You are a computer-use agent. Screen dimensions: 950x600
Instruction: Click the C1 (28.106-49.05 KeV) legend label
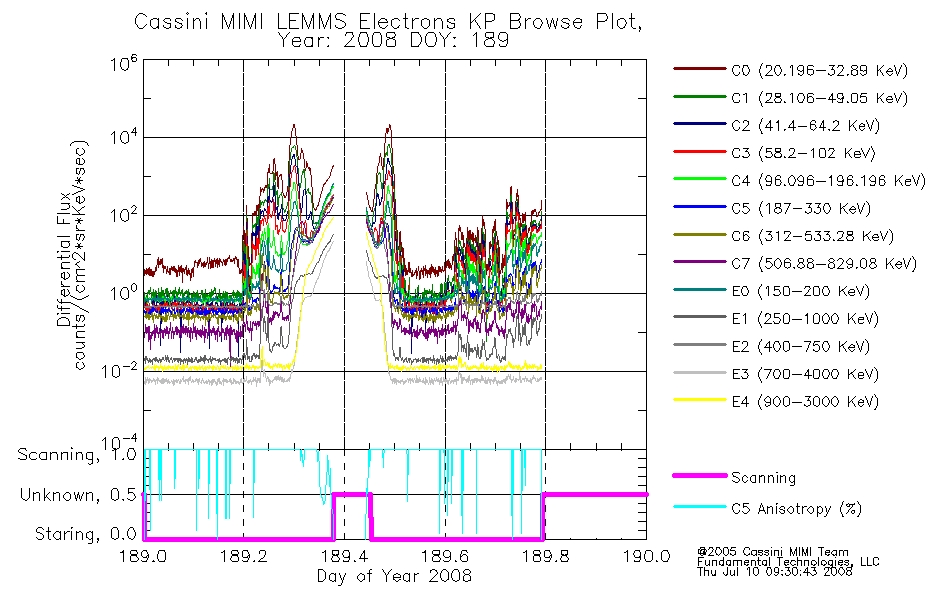point(820,98)
